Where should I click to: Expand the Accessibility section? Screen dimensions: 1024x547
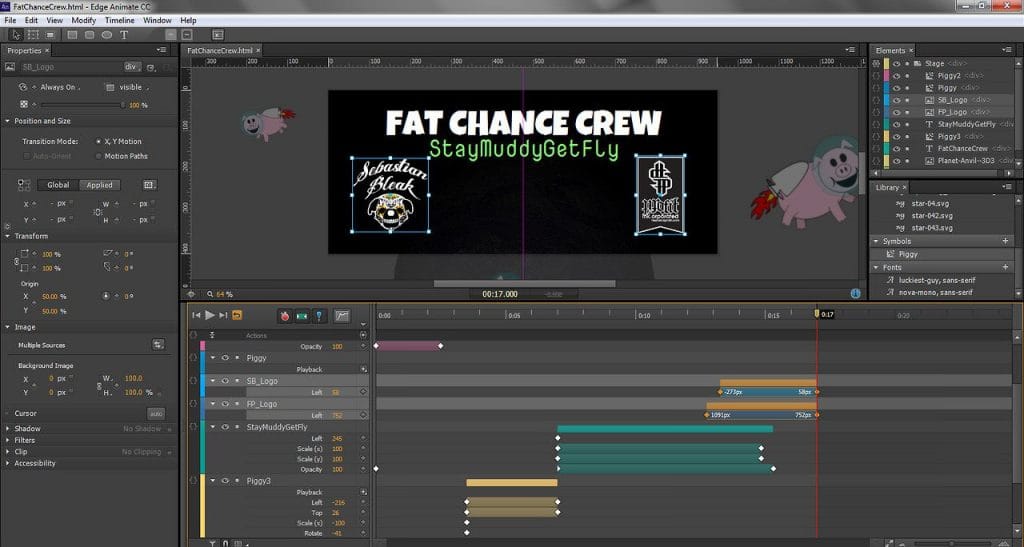click(7, 463)
